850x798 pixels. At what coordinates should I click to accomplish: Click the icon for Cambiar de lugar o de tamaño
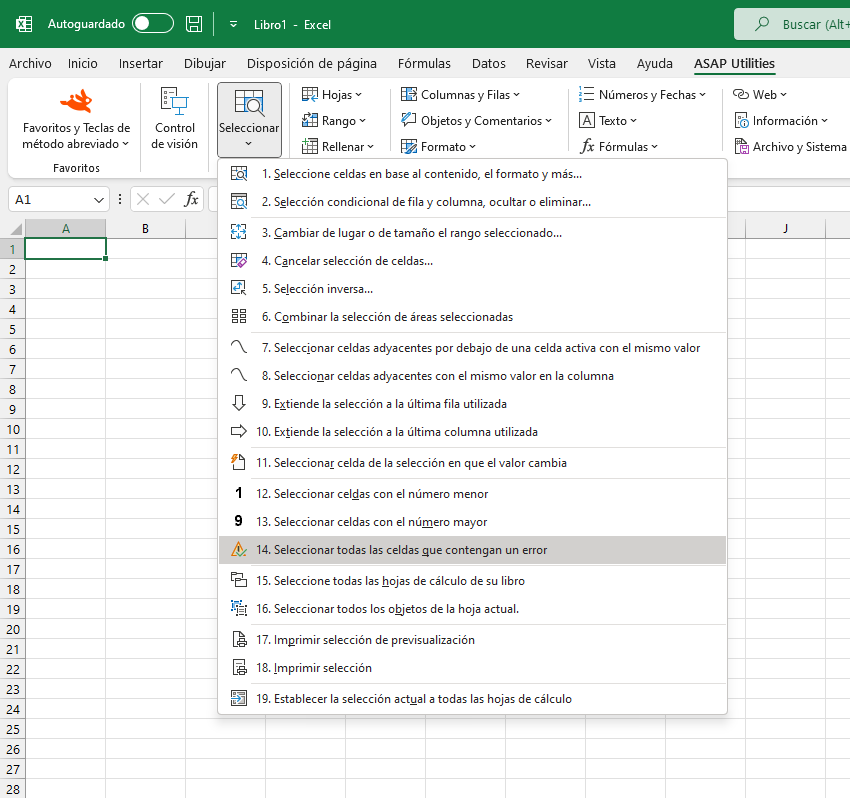[239, 233]
